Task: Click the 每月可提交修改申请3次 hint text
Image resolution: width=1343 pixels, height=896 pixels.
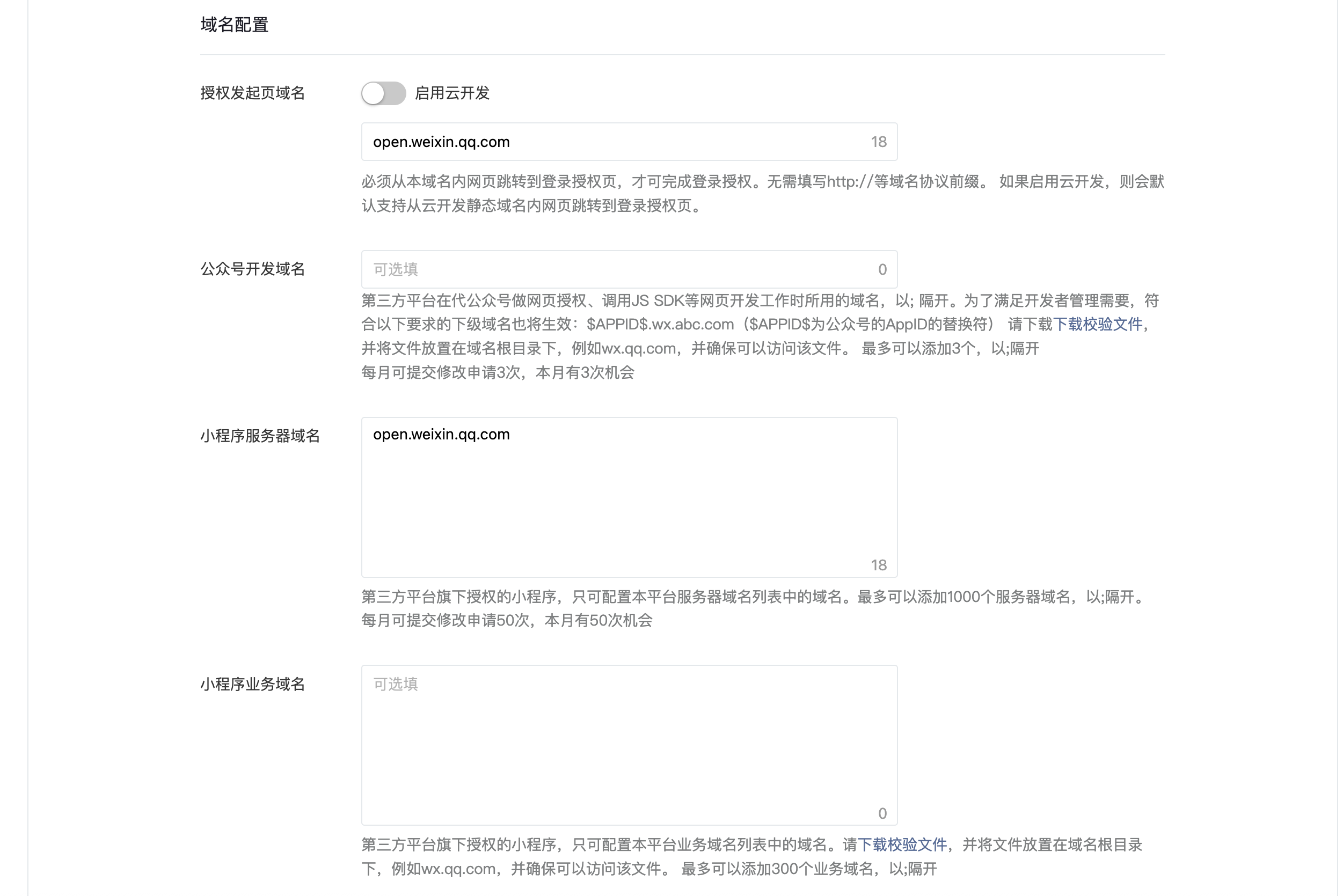Action: [x=498, y=372]
